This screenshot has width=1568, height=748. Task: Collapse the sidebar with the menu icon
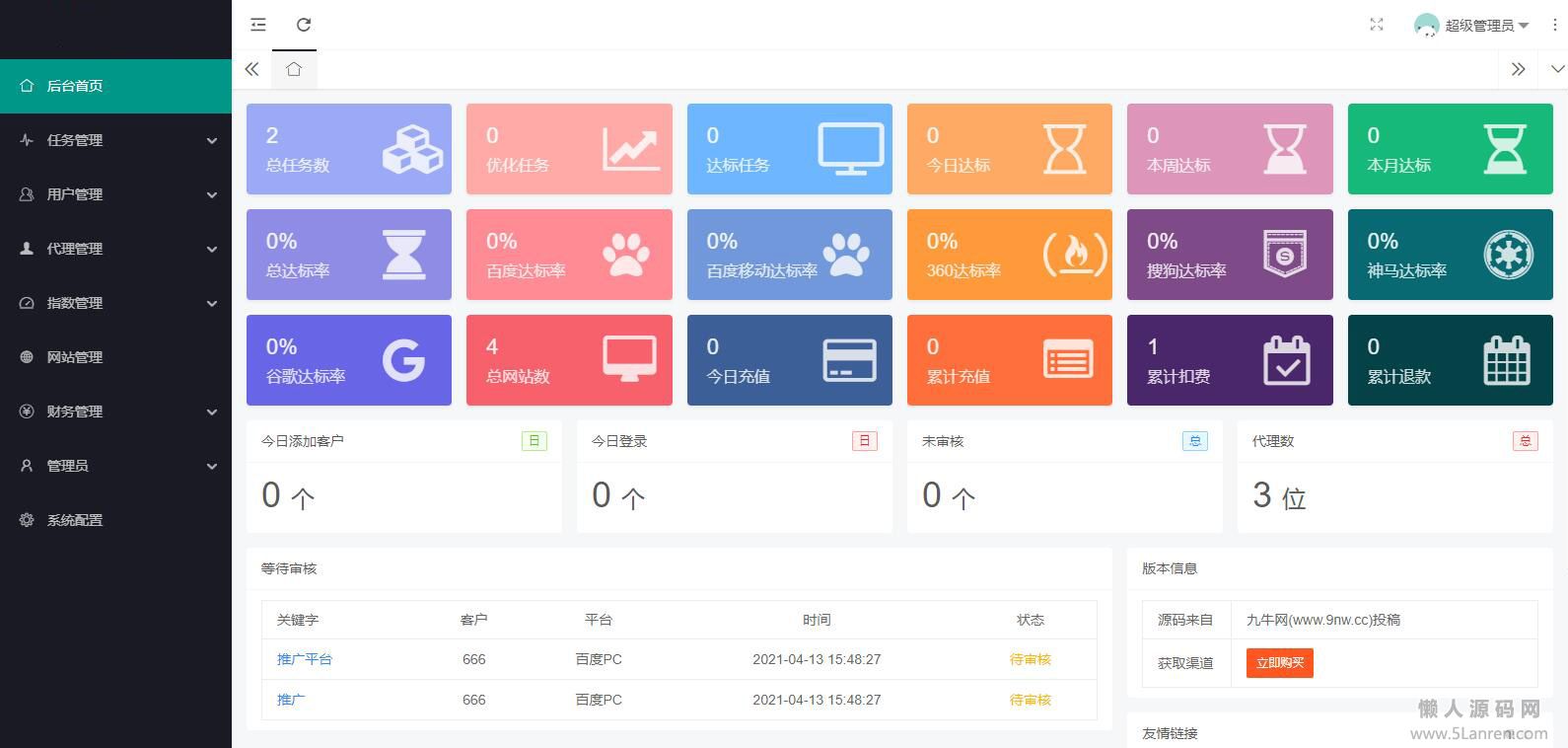[x=258, y=25]
